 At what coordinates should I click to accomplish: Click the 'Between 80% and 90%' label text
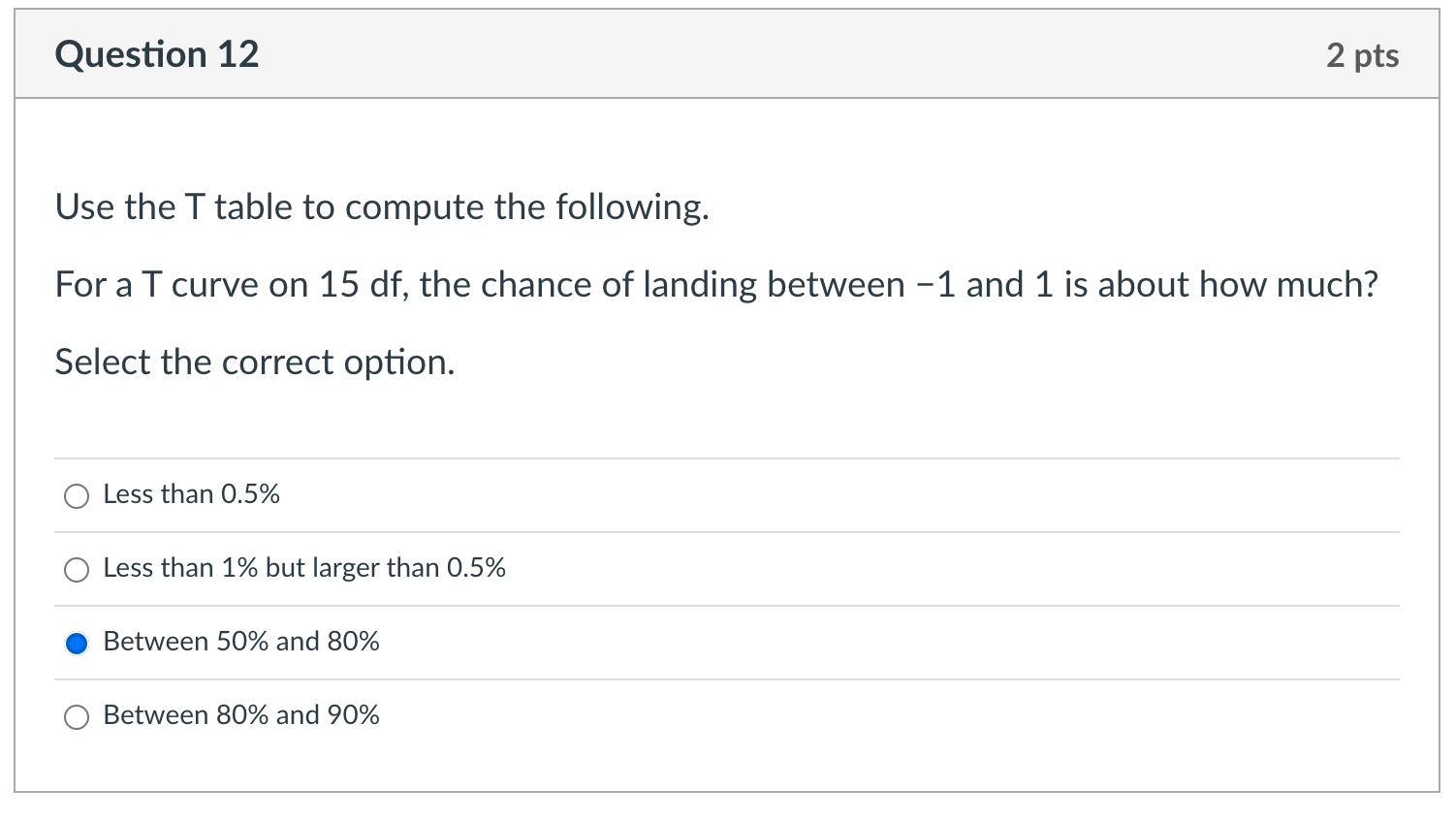click(240, 715)
